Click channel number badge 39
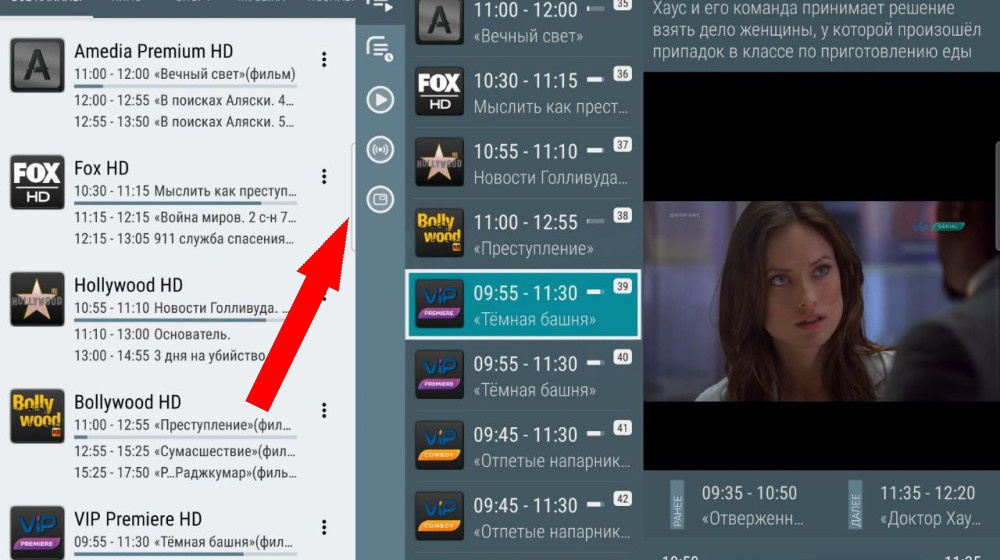1000x560 pixels. pyautogui.click(x=622, y=286)
